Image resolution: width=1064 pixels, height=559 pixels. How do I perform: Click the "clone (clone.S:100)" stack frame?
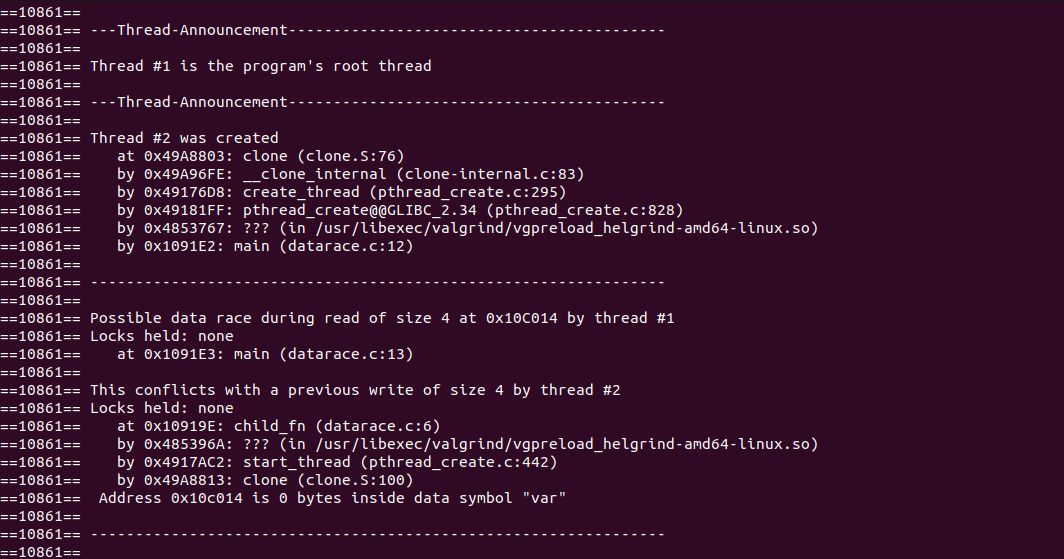[327, 480]
